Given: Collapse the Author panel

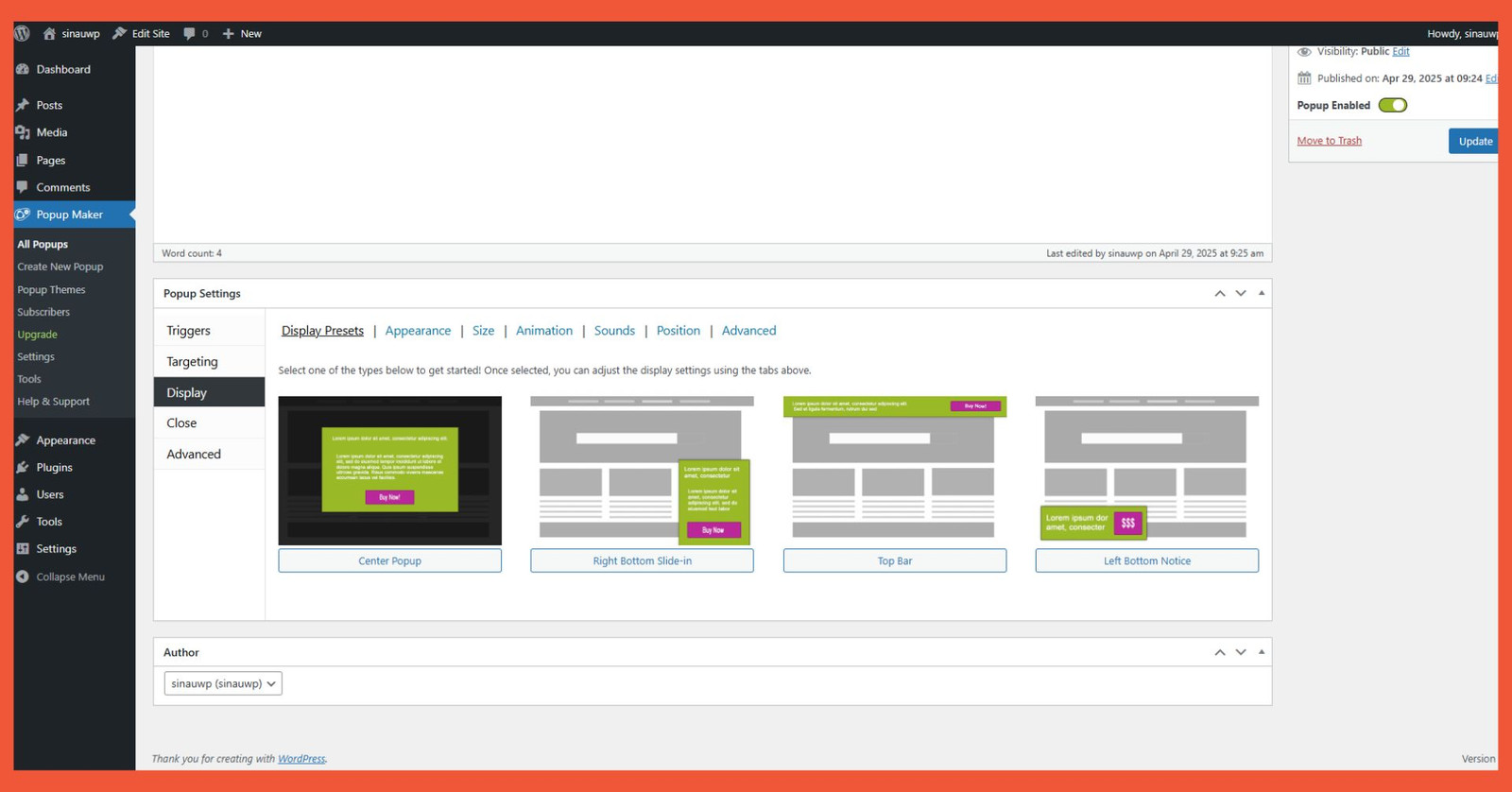Looking at the screenshot, I should tap(1262, 652).
